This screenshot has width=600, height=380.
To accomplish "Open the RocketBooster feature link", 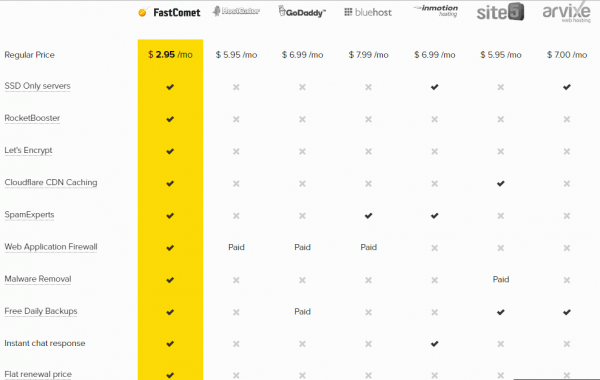I will tap(32, 118).
